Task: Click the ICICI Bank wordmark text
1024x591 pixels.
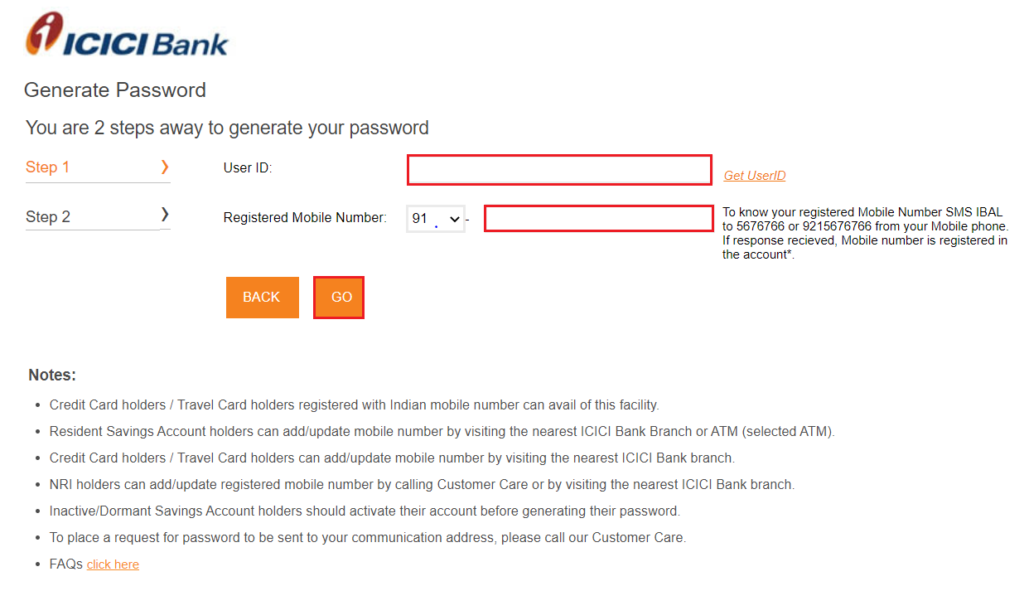Action: (x=146, y=44)
